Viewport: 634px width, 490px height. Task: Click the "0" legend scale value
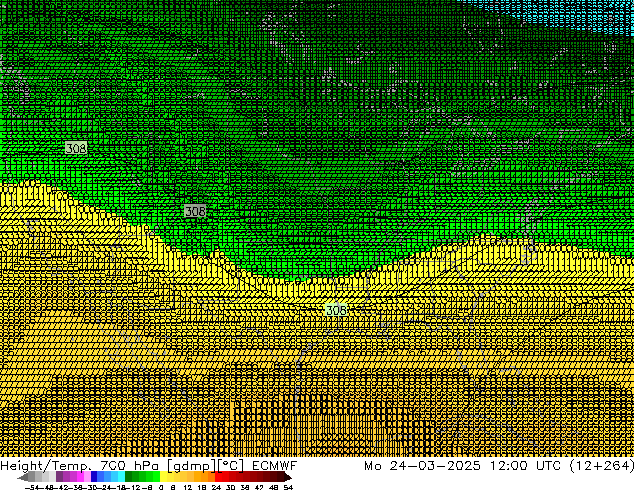pyautogui.click(x=161, y=487)
